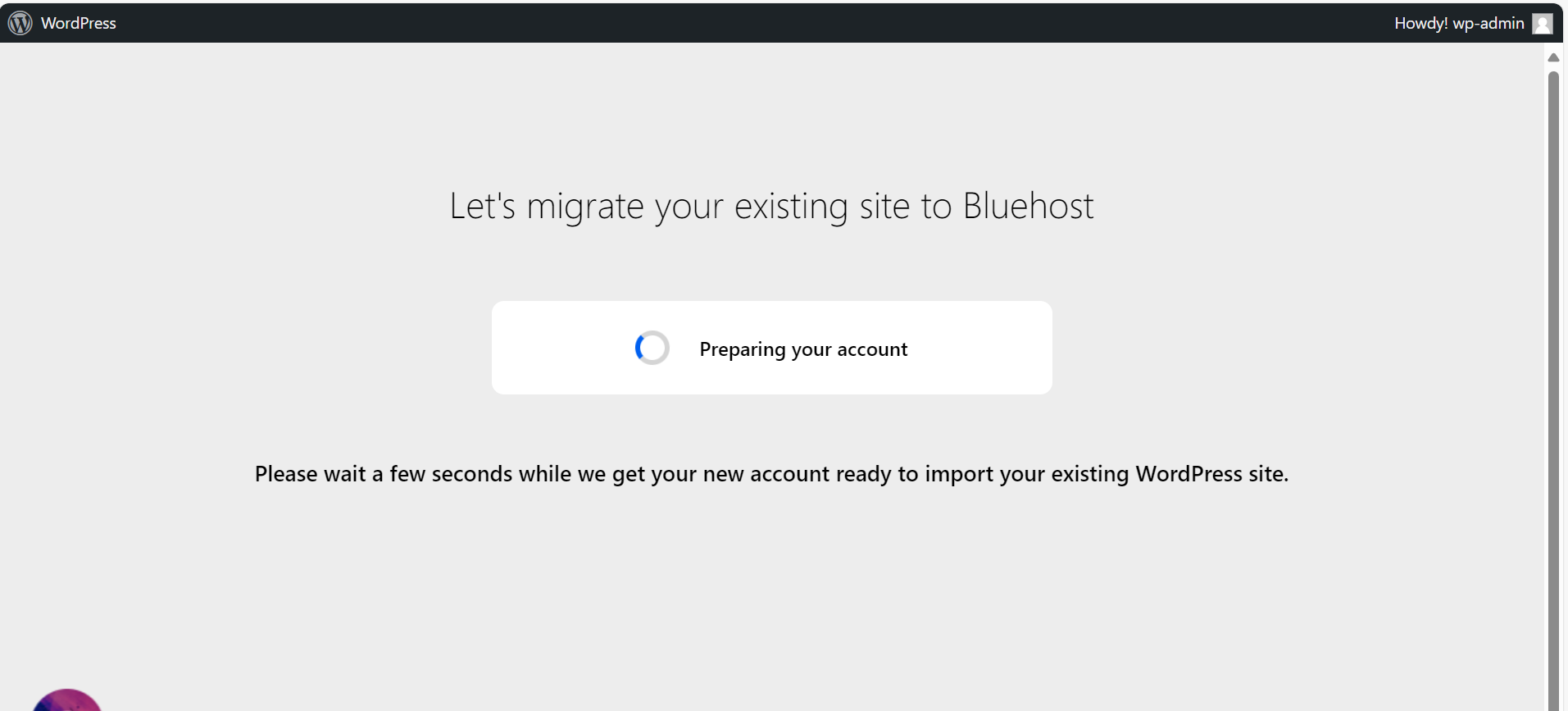
Task: Click the Preparing your account card
Action: tap(770, 347)
